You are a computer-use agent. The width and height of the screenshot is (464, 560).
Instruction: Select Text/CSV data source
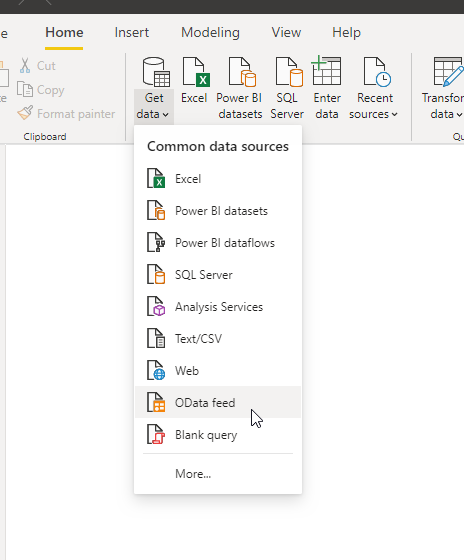[x=218, y=339]
